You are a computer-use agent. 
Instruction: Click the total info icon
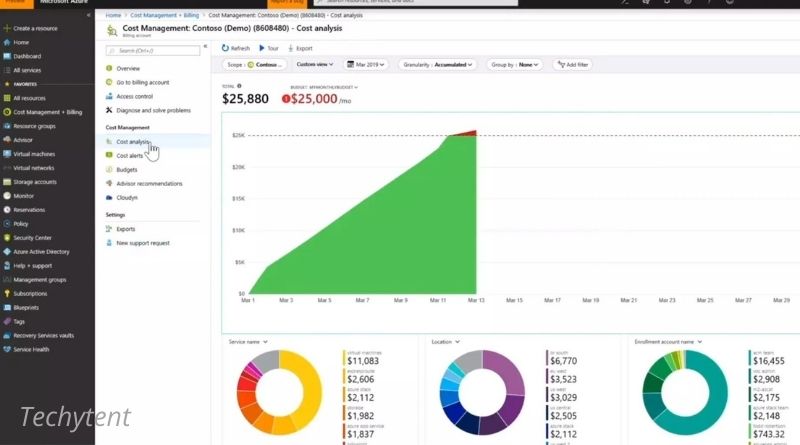click(x=239, y=86)
